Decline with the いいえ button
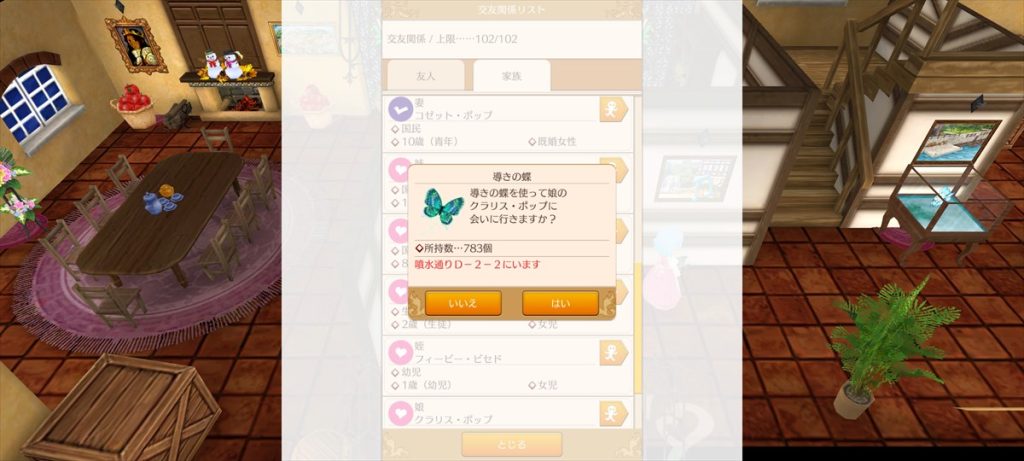Image resolution: width=1024 pixels, height=461 pixels. [x=463, y=303]
